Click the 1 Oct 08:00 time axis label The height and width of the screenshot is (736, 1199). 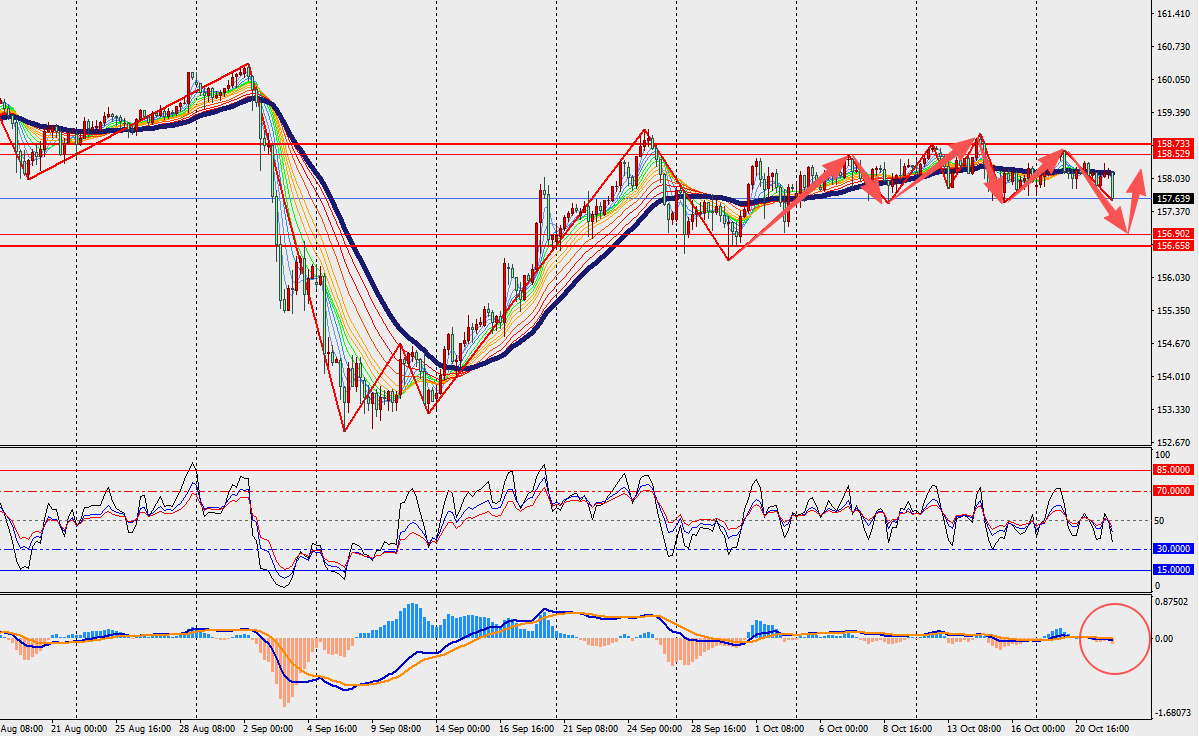780,728
